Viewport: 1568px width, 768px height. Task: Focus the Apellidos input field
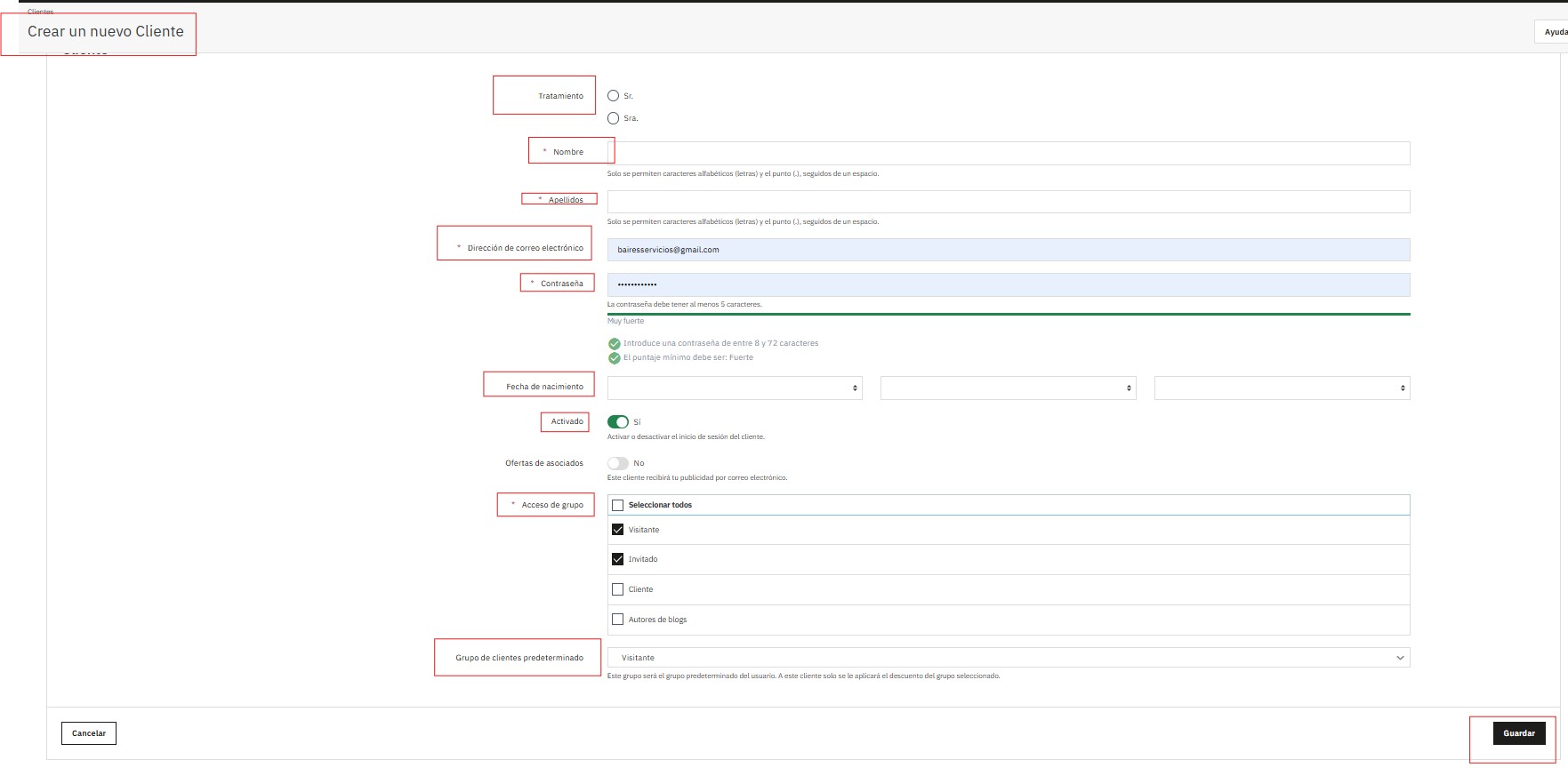click(x=1008, y=202)
